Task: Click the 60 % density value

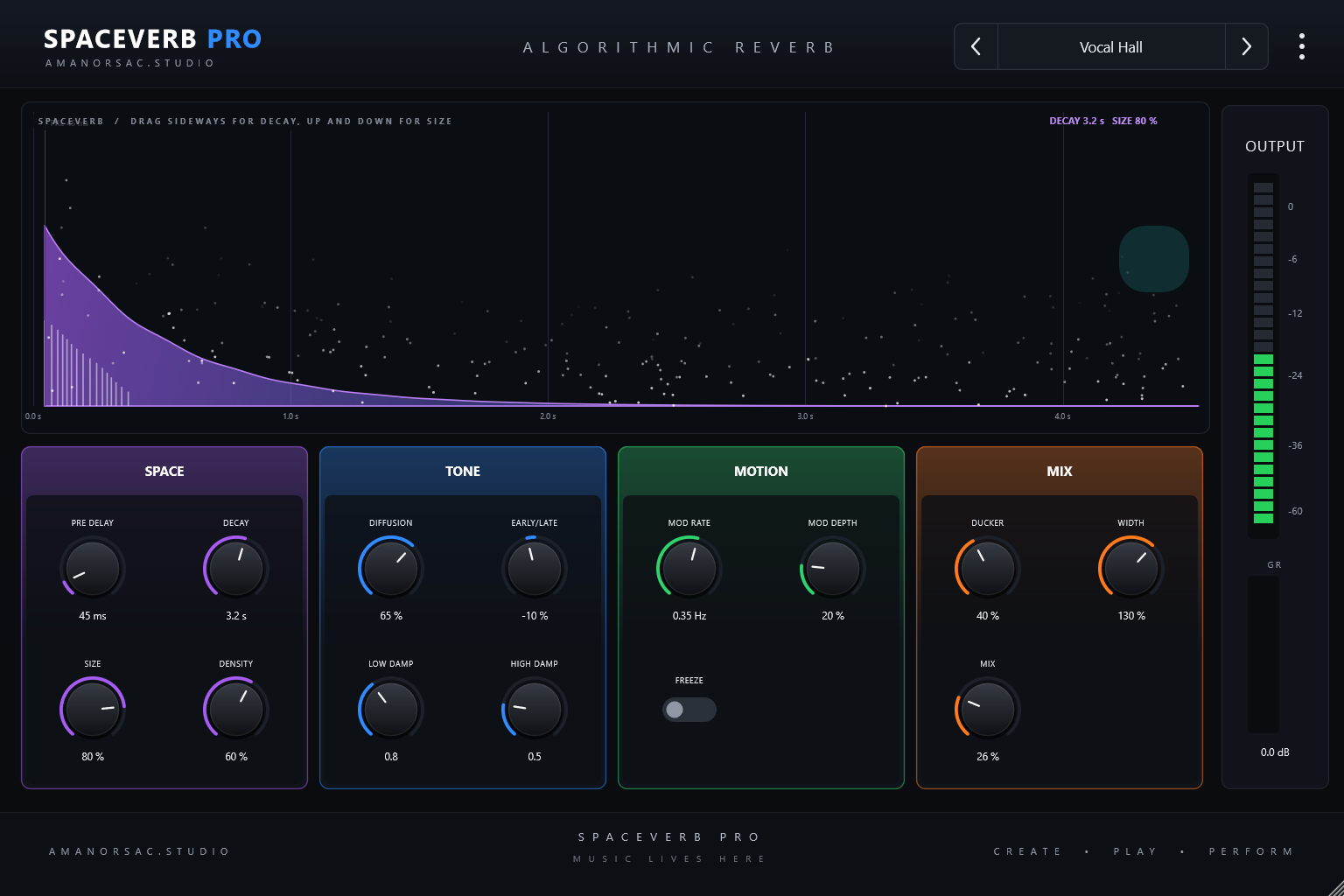Action: [x=236, y=757]
